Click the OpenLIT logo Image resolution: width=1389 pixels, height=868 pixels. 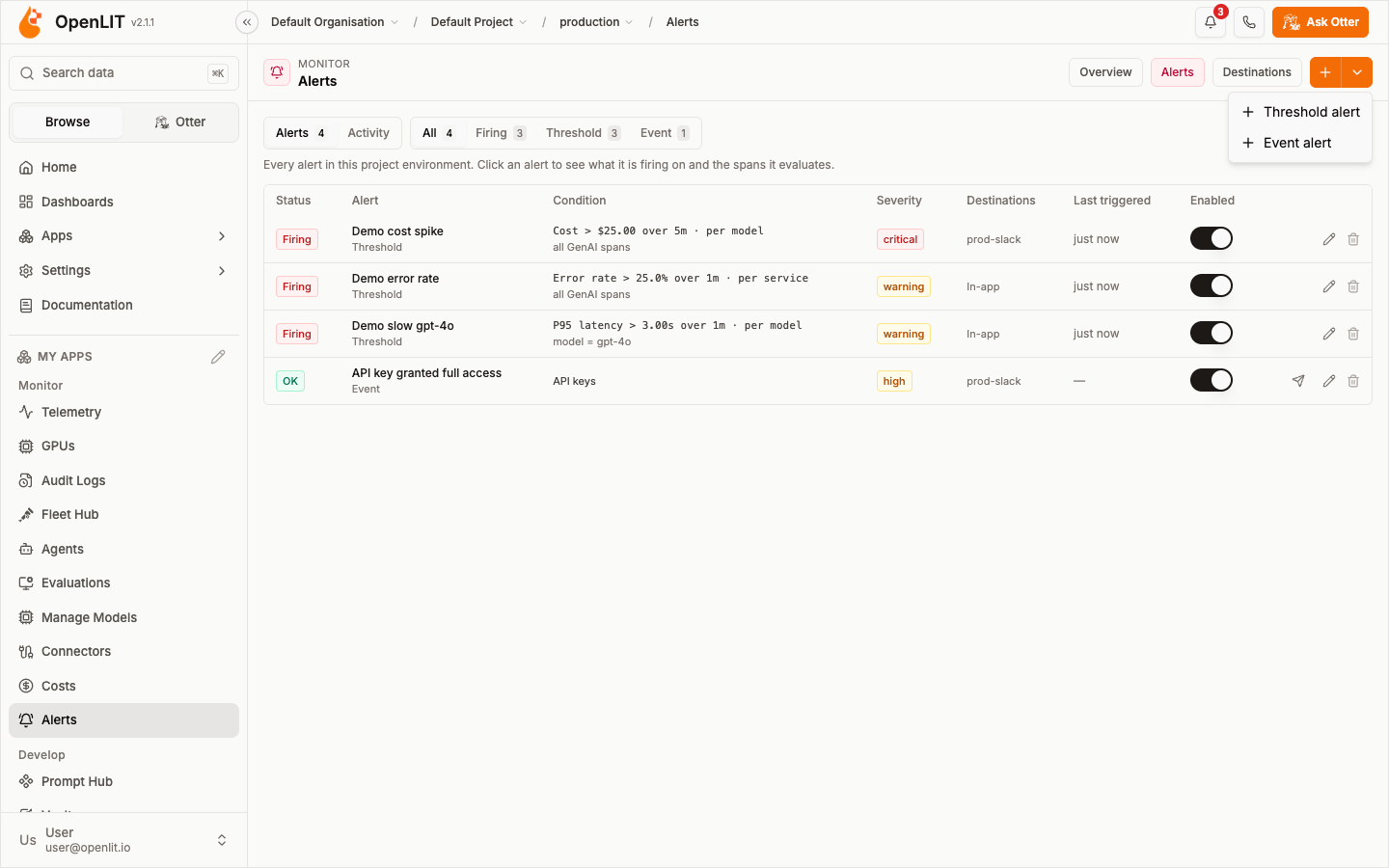pos(31,21)
